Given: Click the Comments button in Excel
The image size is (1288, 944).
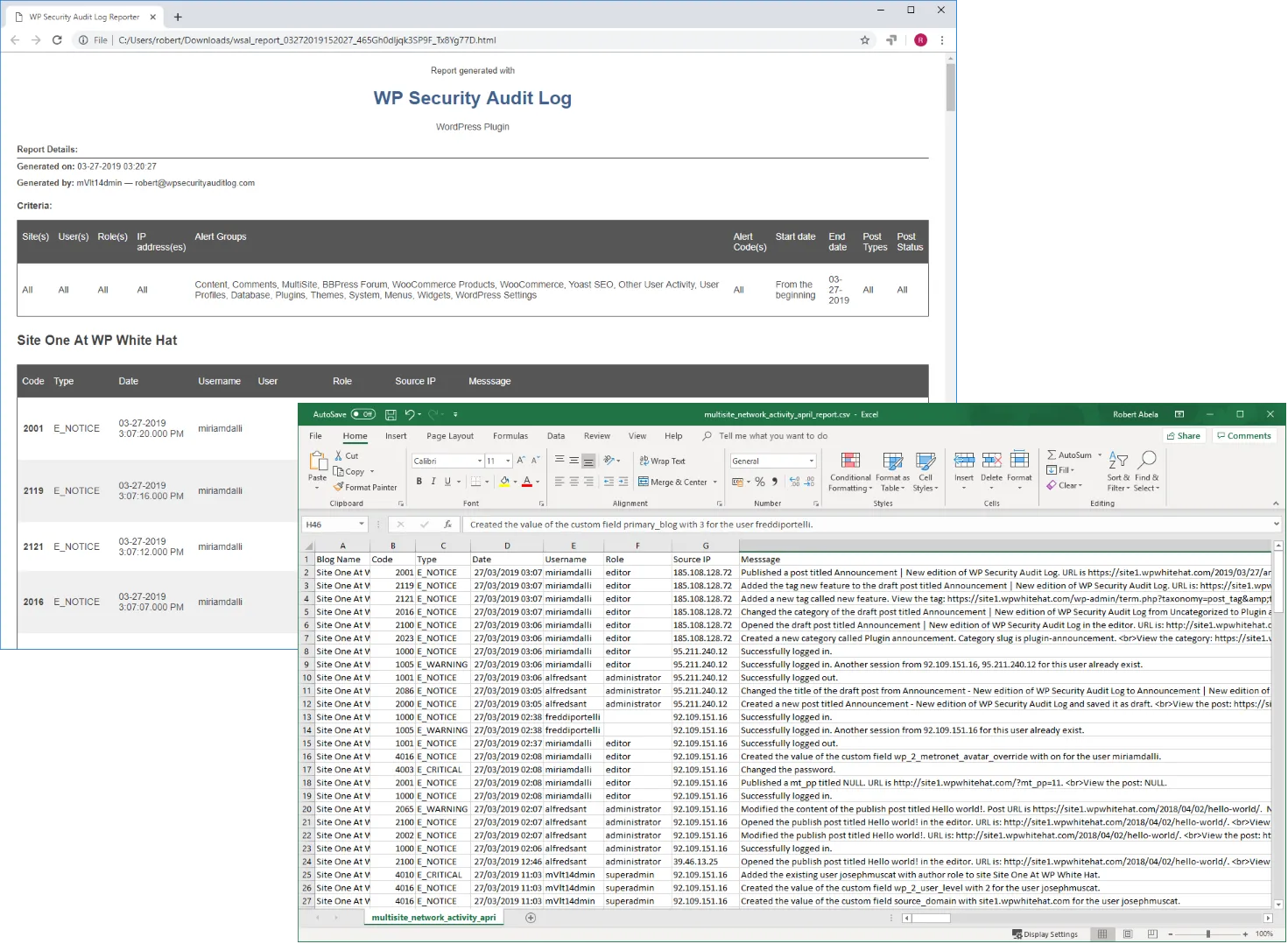Looking at the screenshot, I should [x=1243, y=436].
